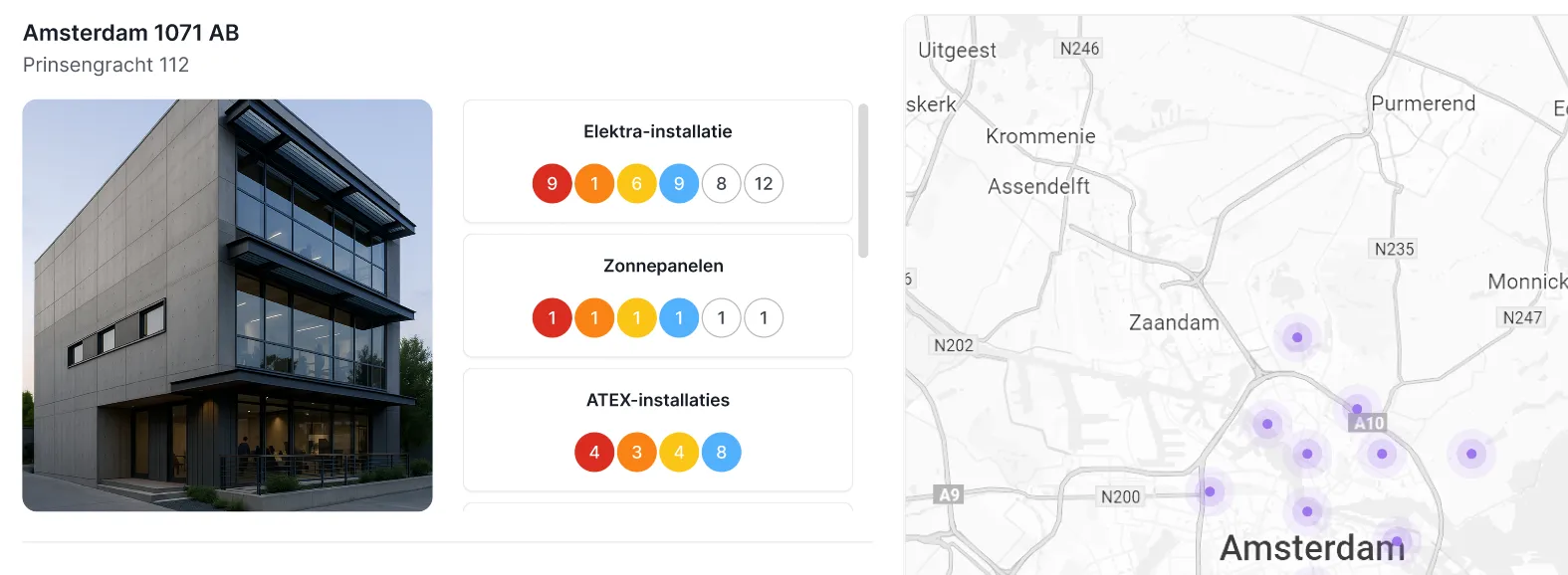The width and height of the screenshot is (1568, 575).
Task: Click the red 4 badge under ATEX-installaties
Action: [x=594, y=452]
